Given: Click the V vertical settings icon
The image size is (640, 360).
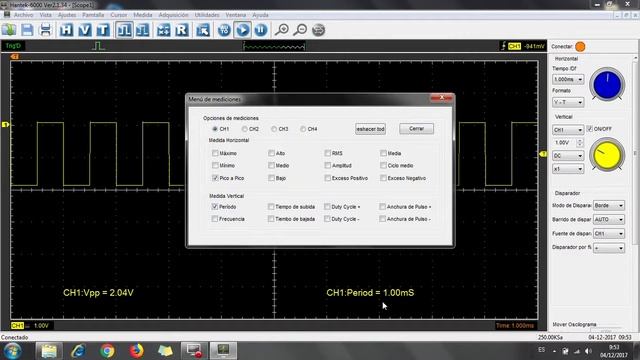Looking at the screenshot, I should [84, 30].
